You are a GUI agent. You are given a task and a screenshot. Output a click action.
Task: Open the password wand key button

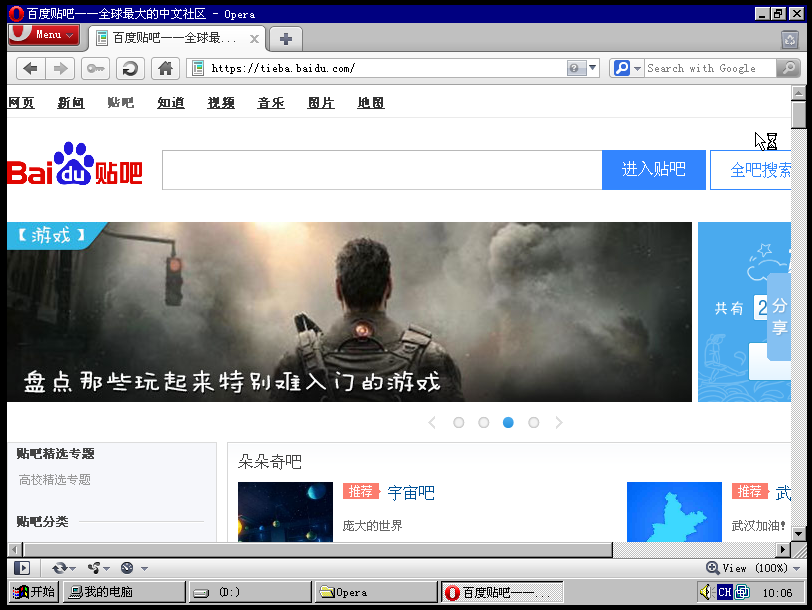click(95, 68)
